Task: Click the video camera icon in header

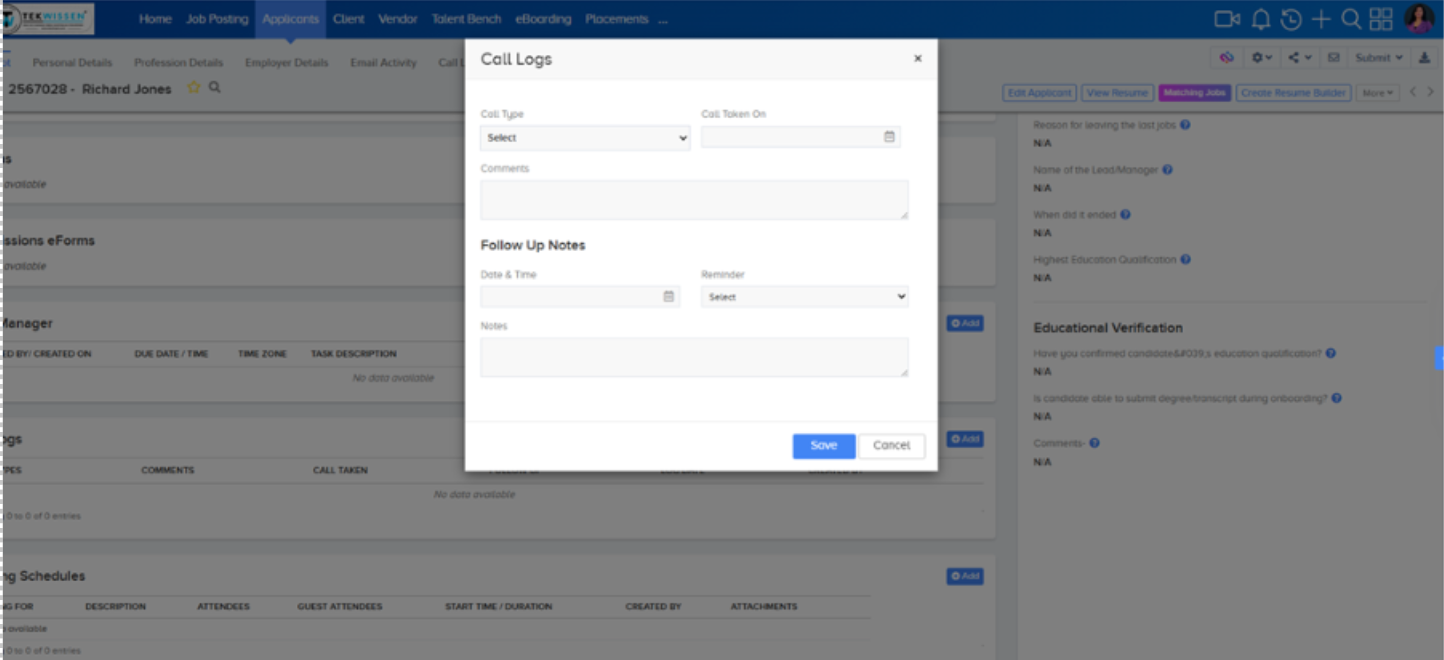Action: pos(1226,19)
